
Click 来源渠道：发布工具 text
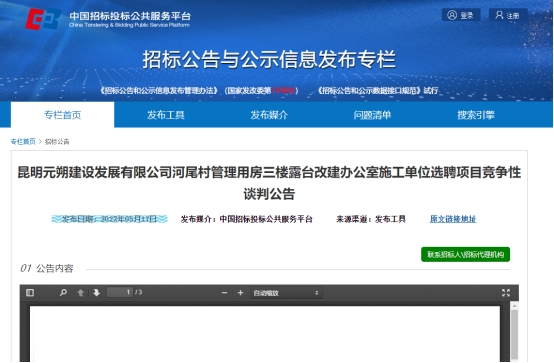[371, 219]
